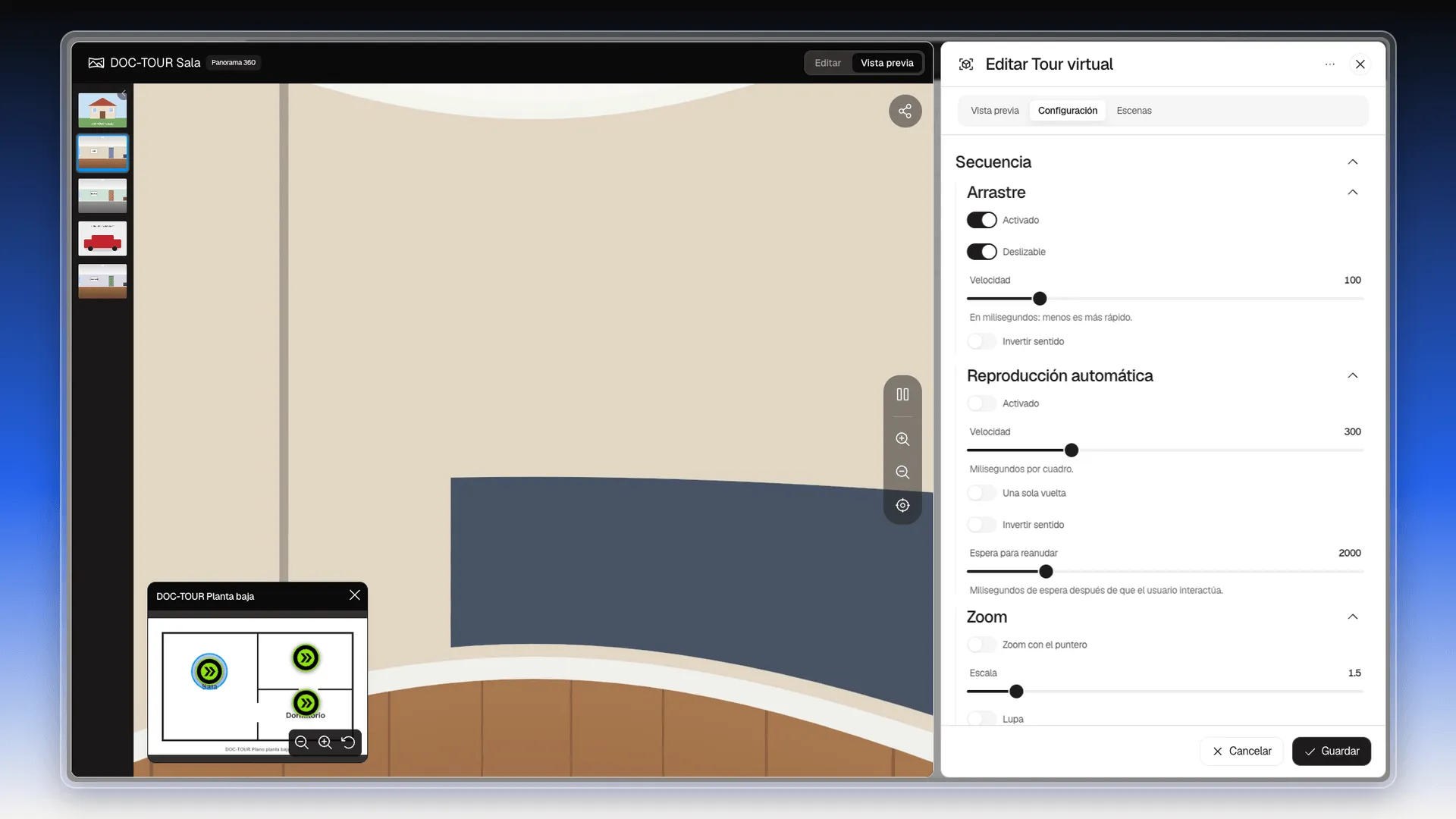This screenshot has height=819, width=1456.
Task: Click the panorama image icon beside DOC-TOUR Sala
Action: (x=96, y=63)
